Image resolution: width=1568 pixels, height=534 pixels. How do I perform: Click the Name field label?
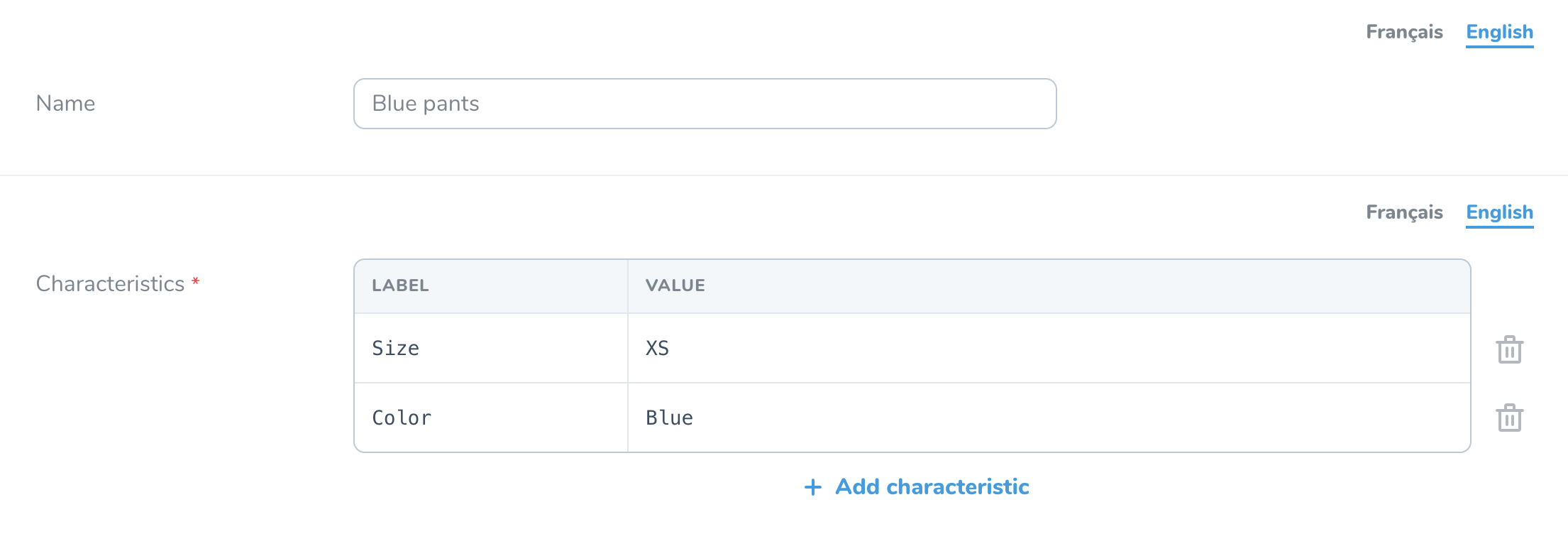tap(66, 103)
